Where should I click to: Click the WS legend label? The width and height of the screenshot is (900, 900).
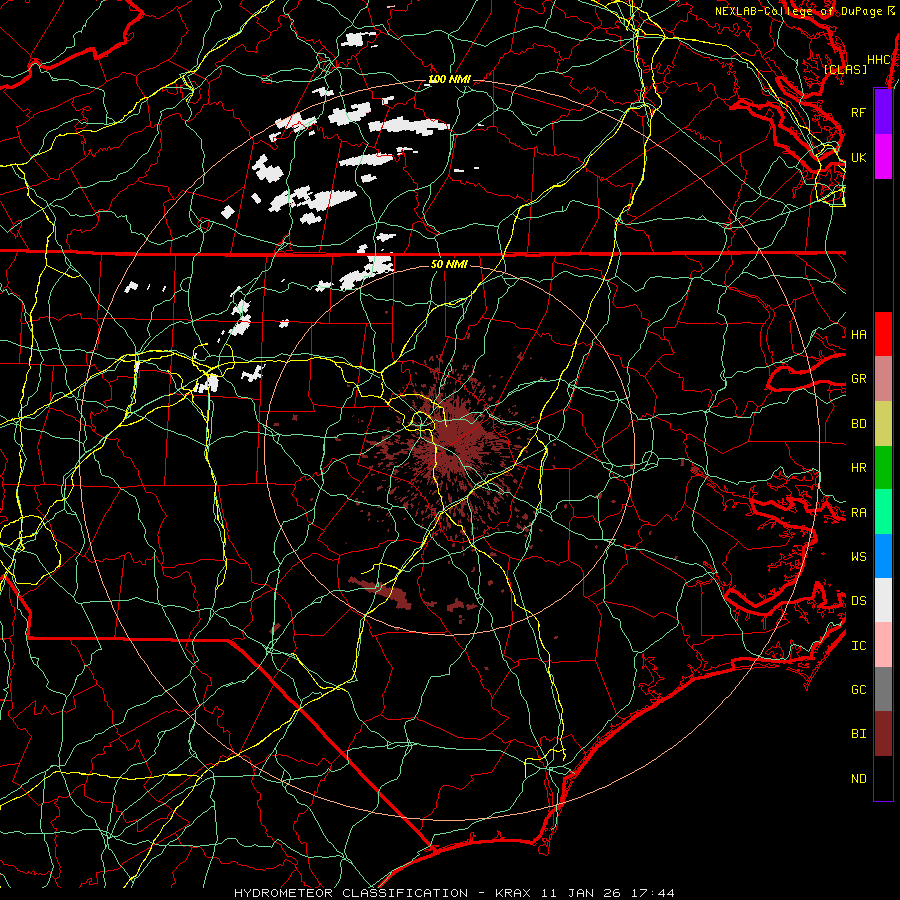(858, 556)
